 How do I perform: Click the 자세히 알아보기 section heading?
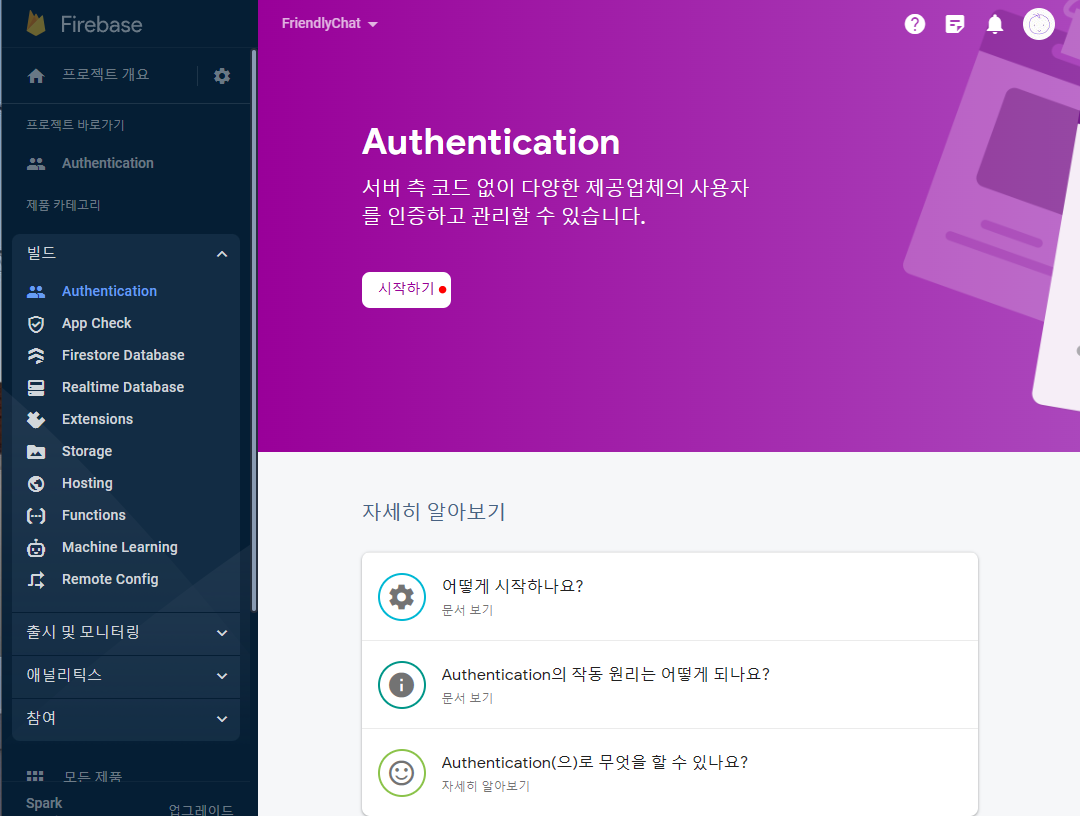coord(434,512)
